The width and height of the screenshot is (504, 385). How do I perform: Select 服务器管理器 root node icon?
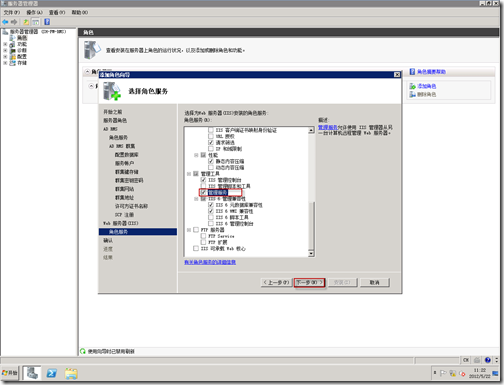click(x=5, y=32)
